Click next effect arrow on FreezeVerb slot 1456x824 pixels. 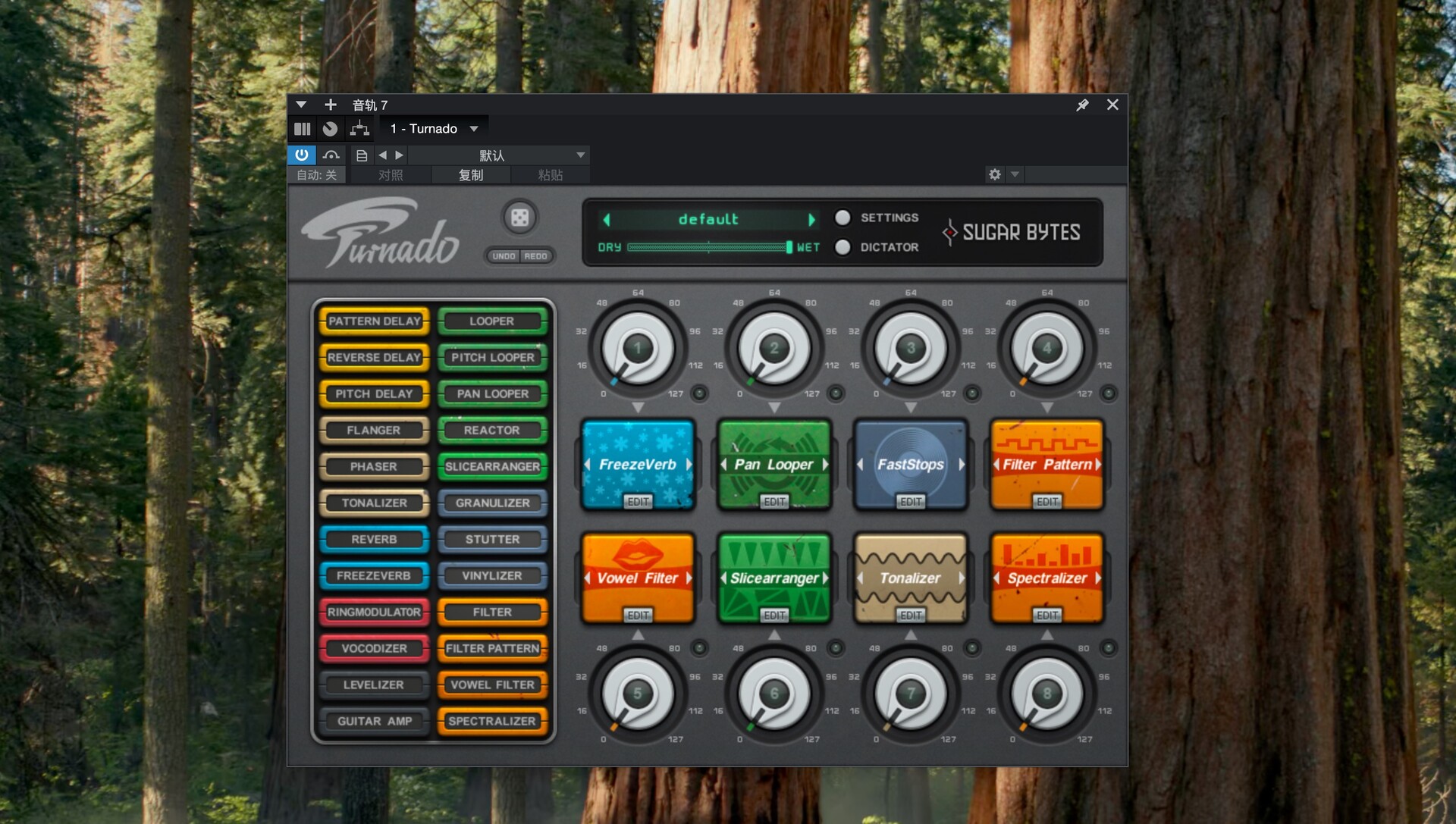[x=689, y=464]
